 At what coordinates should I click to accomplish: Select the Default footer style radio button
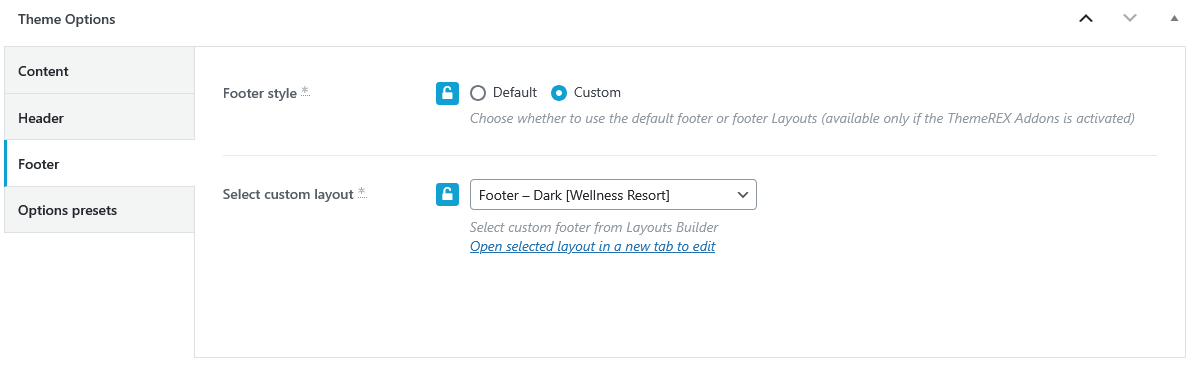tap(478, 93)
